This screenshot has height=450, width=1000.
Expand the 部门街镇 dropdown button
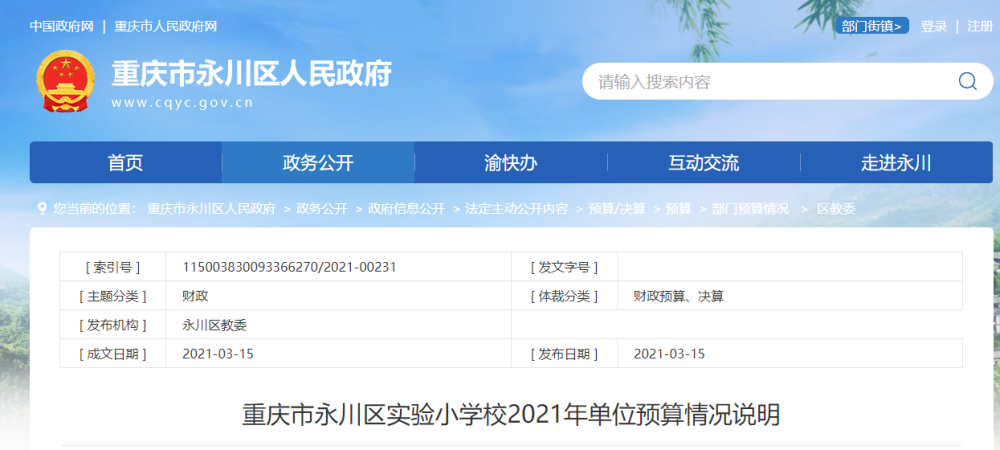[872, 26]
